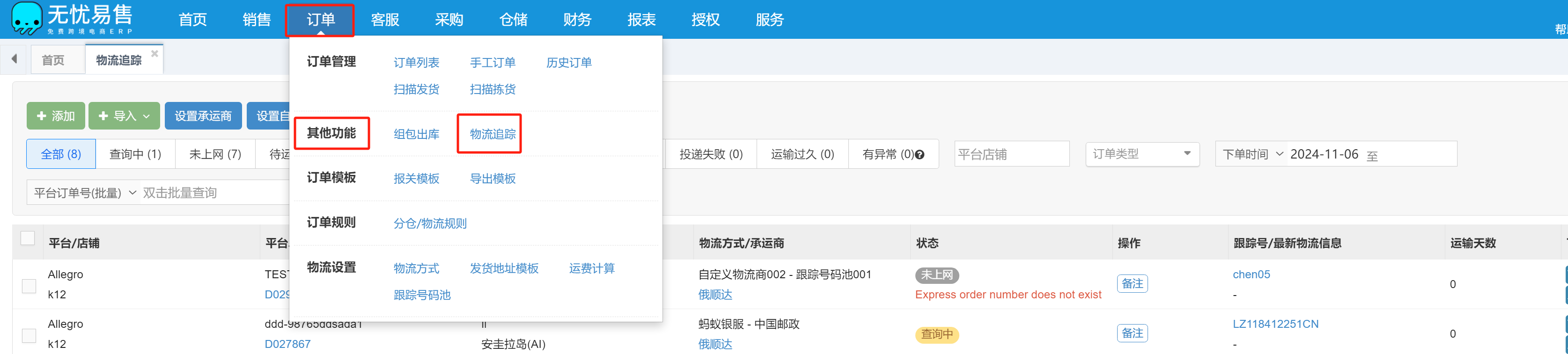Check the second Allegro row checkbox
Screen dimensions: 1568x354
click(x=29, y=334)
